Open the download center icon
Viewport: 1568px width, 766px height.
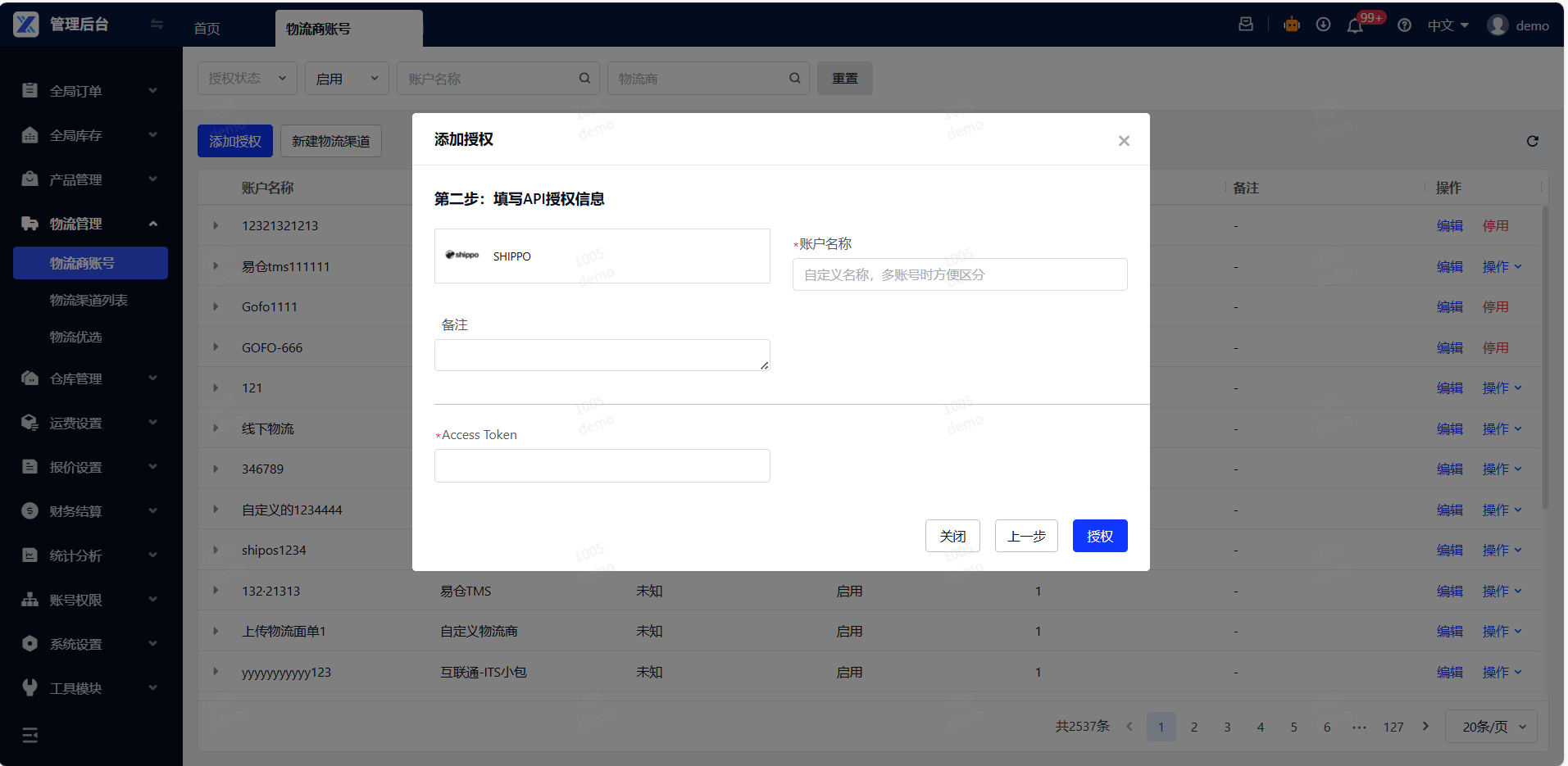pos(1323,25)
